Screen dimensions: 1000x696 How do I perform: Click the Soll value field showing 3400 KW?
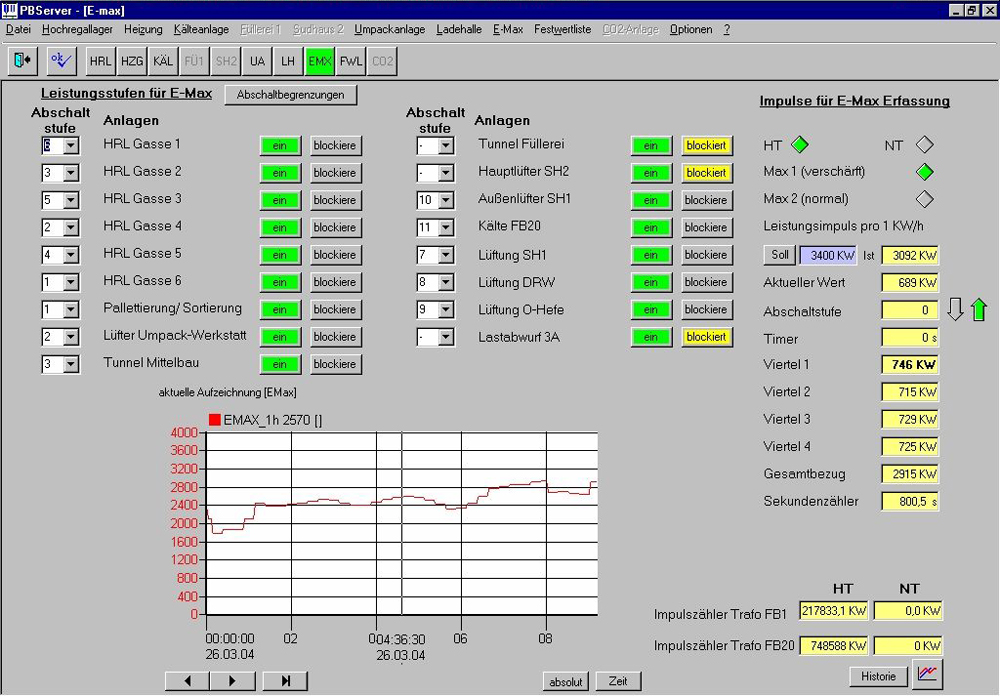(827, 255)
